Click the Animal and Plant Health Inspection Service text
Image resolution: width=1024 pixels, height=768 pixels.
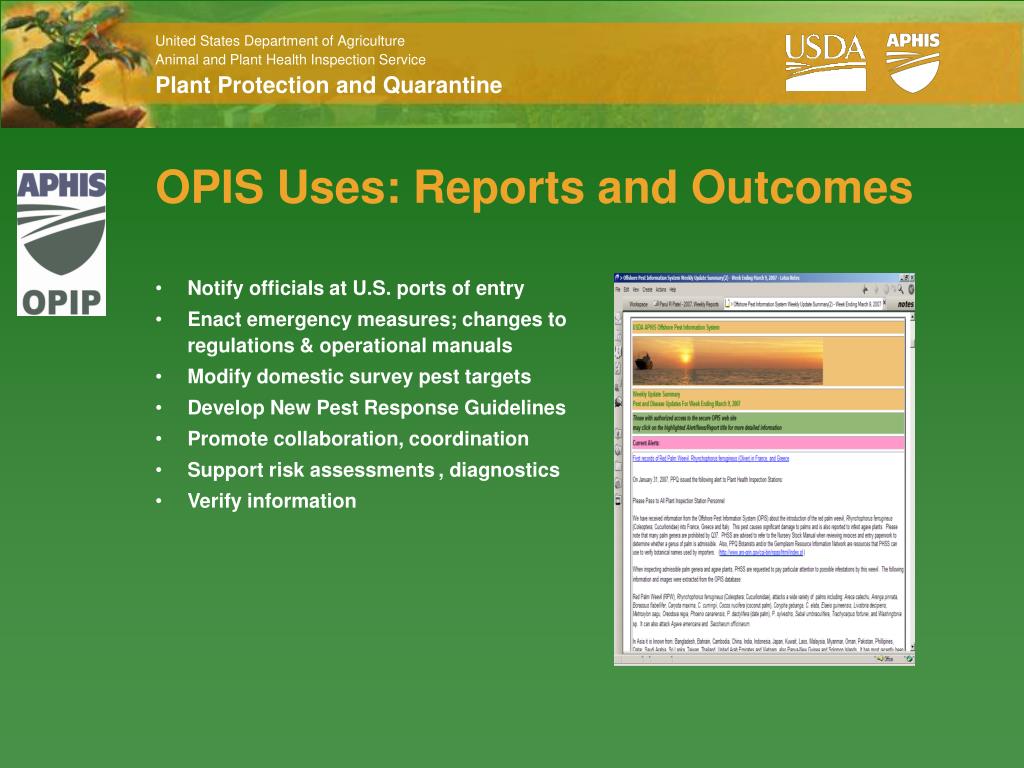tap(291, 59)
